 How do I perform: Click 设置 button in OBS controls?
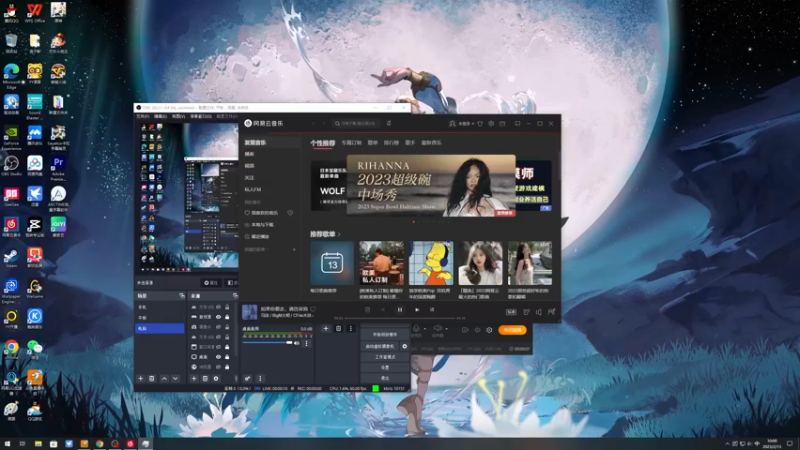(385, 367)
